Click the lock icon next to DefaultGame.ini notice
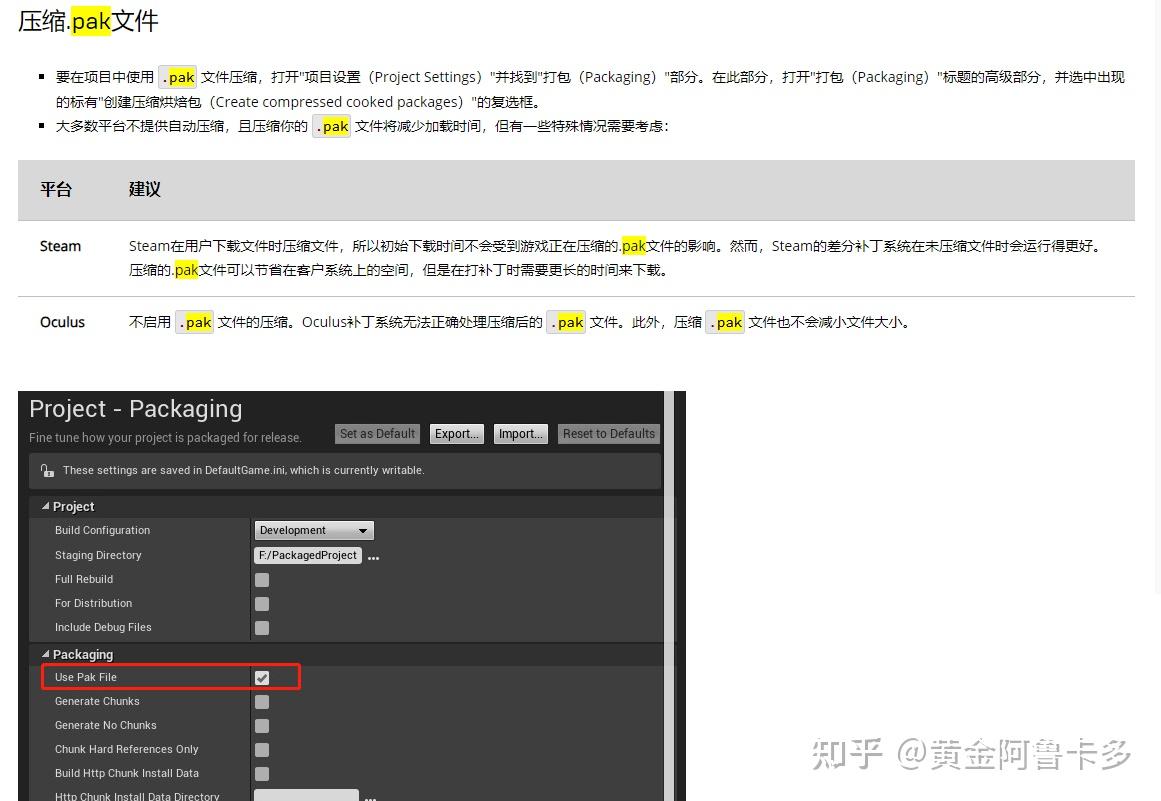Viewport: 1161px width, 801px height. (x=48, y=470)
